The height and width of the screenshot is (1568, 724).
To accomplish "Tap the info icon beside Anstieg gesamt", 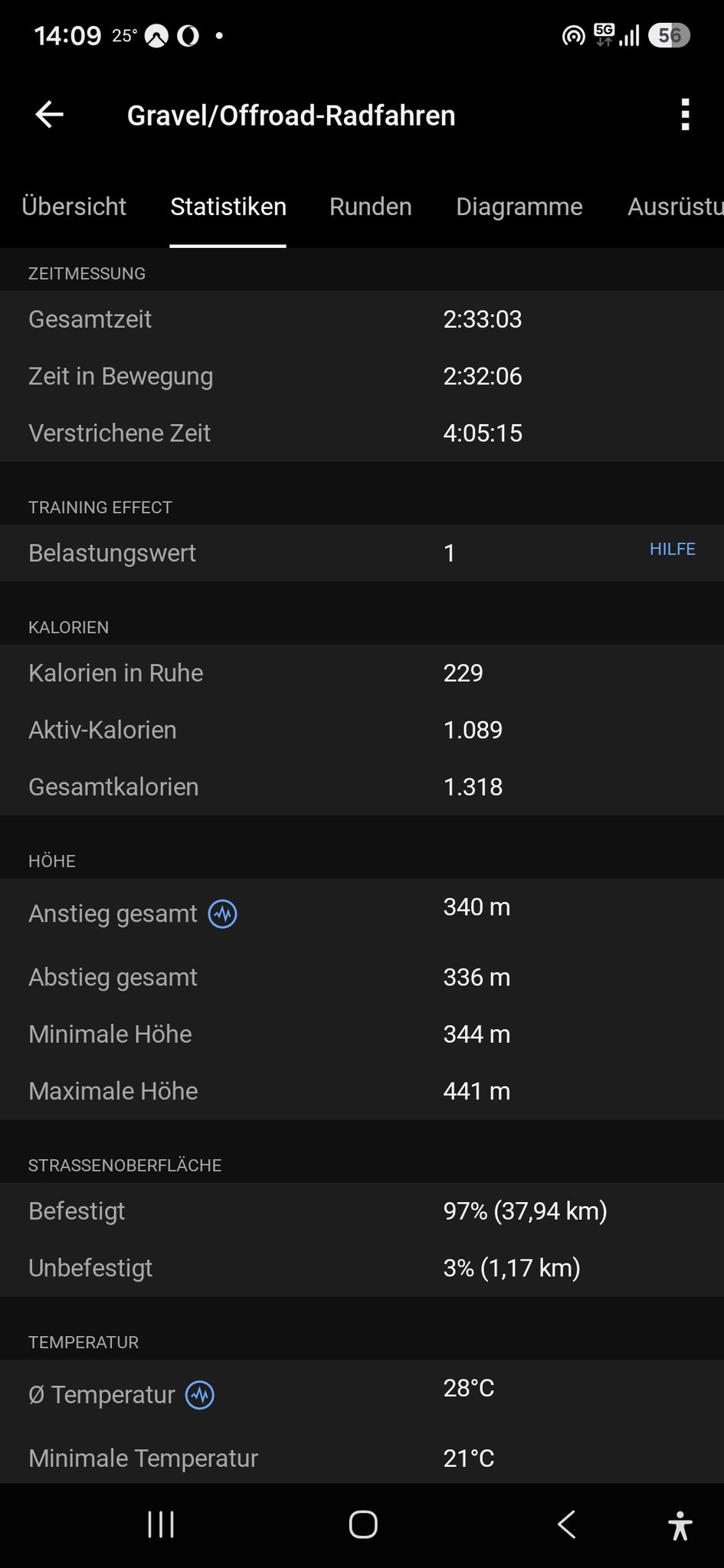I will 223,913.
